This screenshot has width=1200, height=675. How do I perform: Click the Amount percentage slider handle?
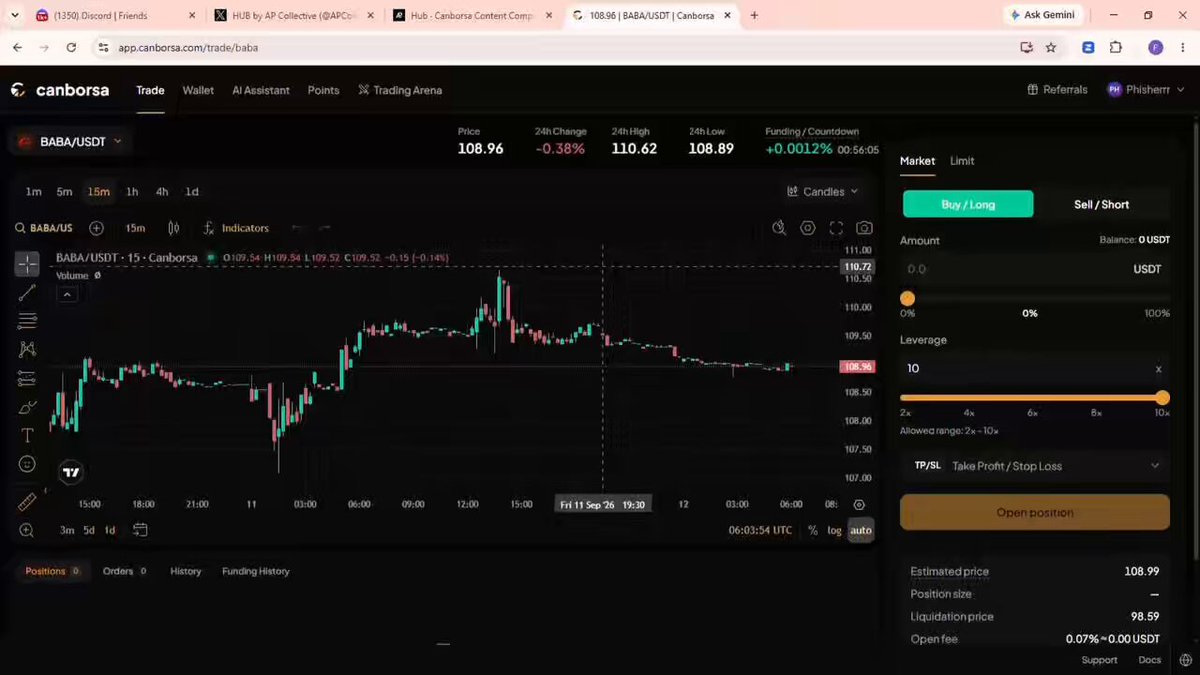[x=907, y=298]
